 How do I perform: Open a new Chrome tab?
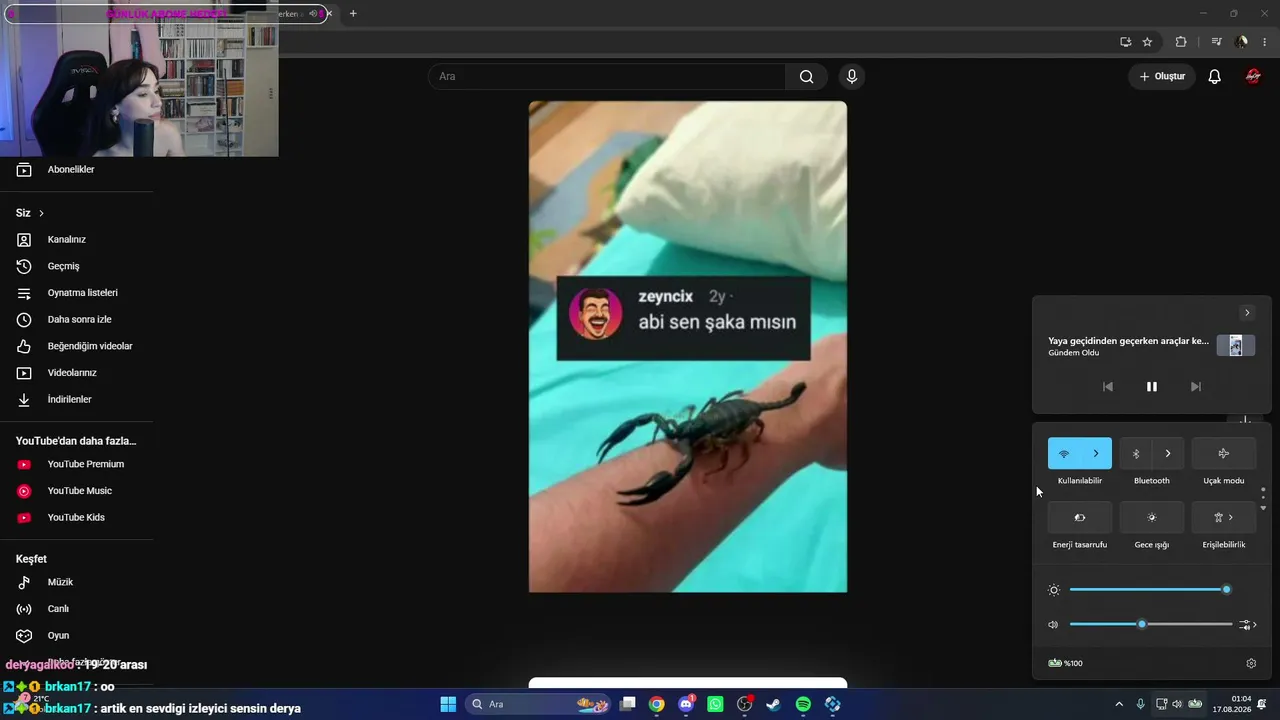click(353, 13)
